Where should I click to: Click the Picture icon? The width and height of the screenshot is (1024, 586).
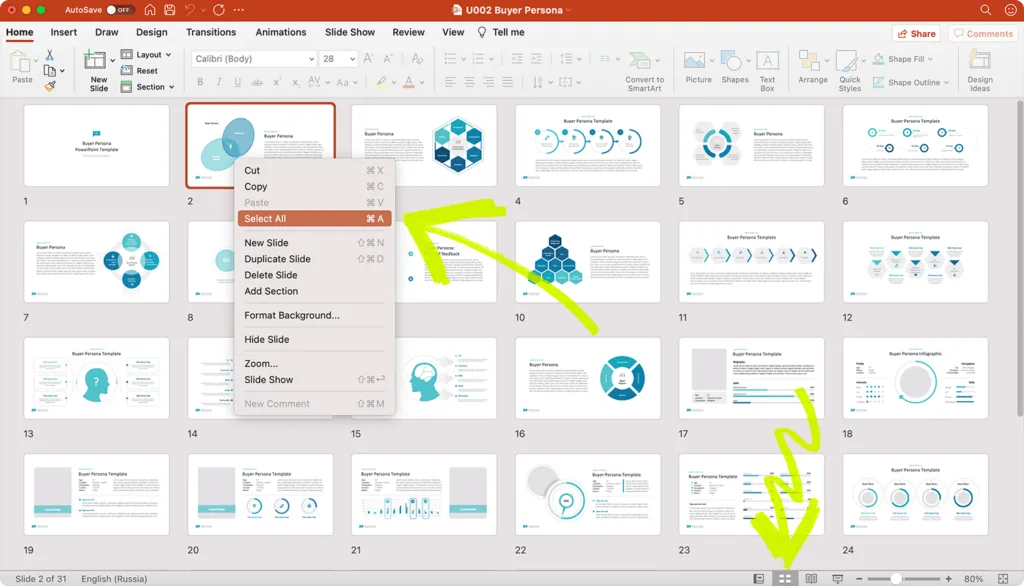click(x=694, y=61)
